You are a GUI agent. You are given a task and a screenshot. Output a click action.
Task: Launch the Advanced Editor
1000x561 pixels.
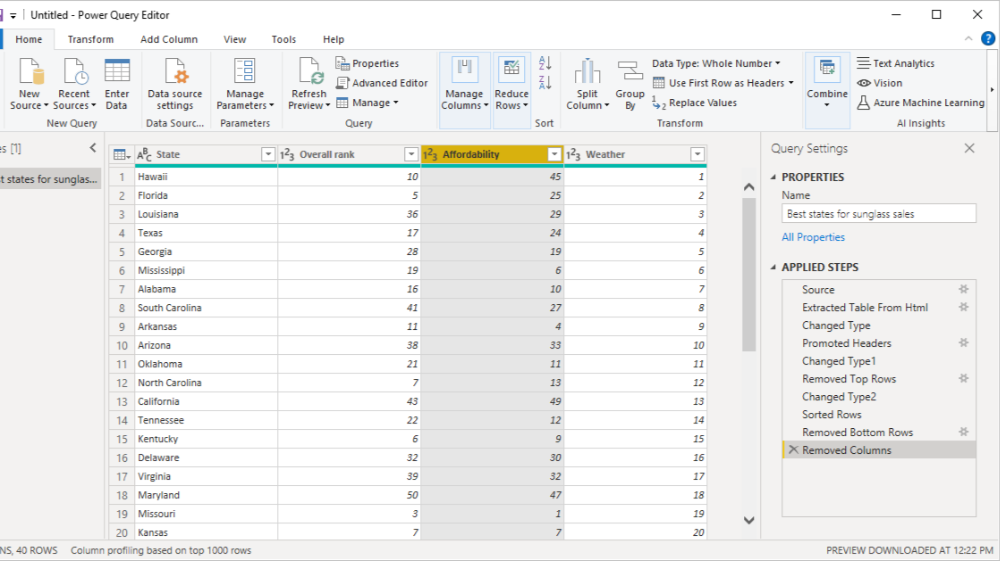[x=382, y=83]
